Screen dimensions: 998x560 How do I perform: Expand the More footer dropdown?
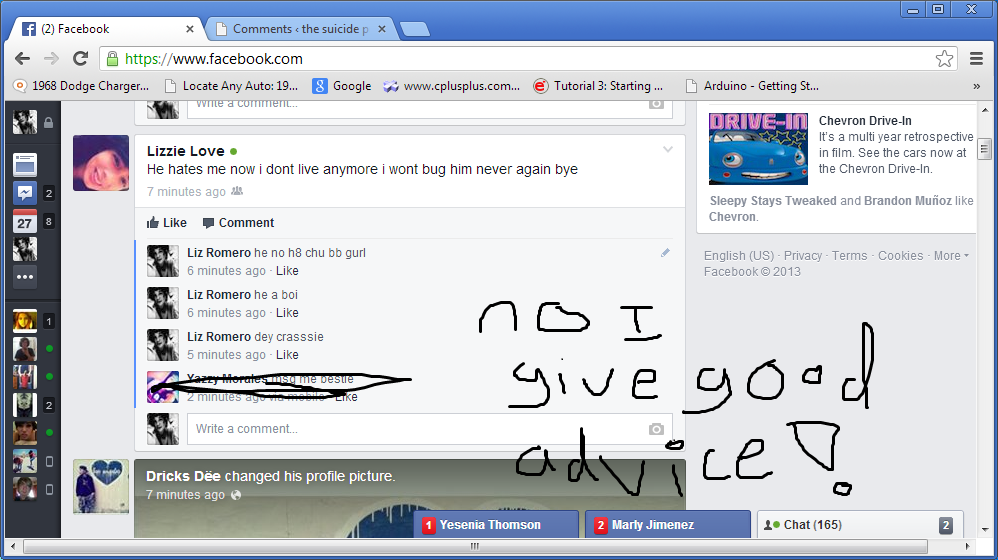point(951,256)
